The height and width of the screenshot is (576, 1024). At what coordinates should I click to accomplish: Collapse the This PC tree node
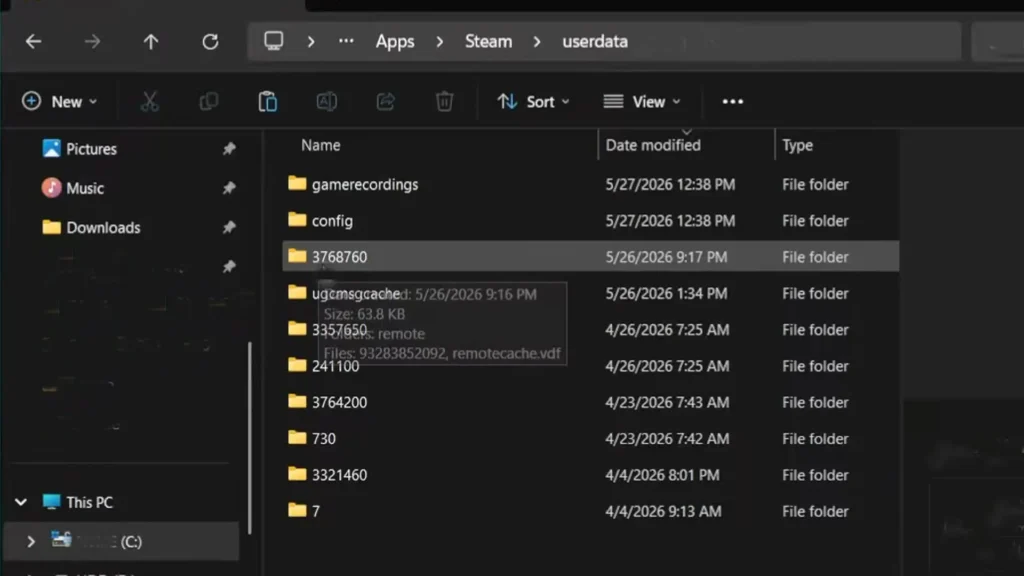[x=21, y=502]
